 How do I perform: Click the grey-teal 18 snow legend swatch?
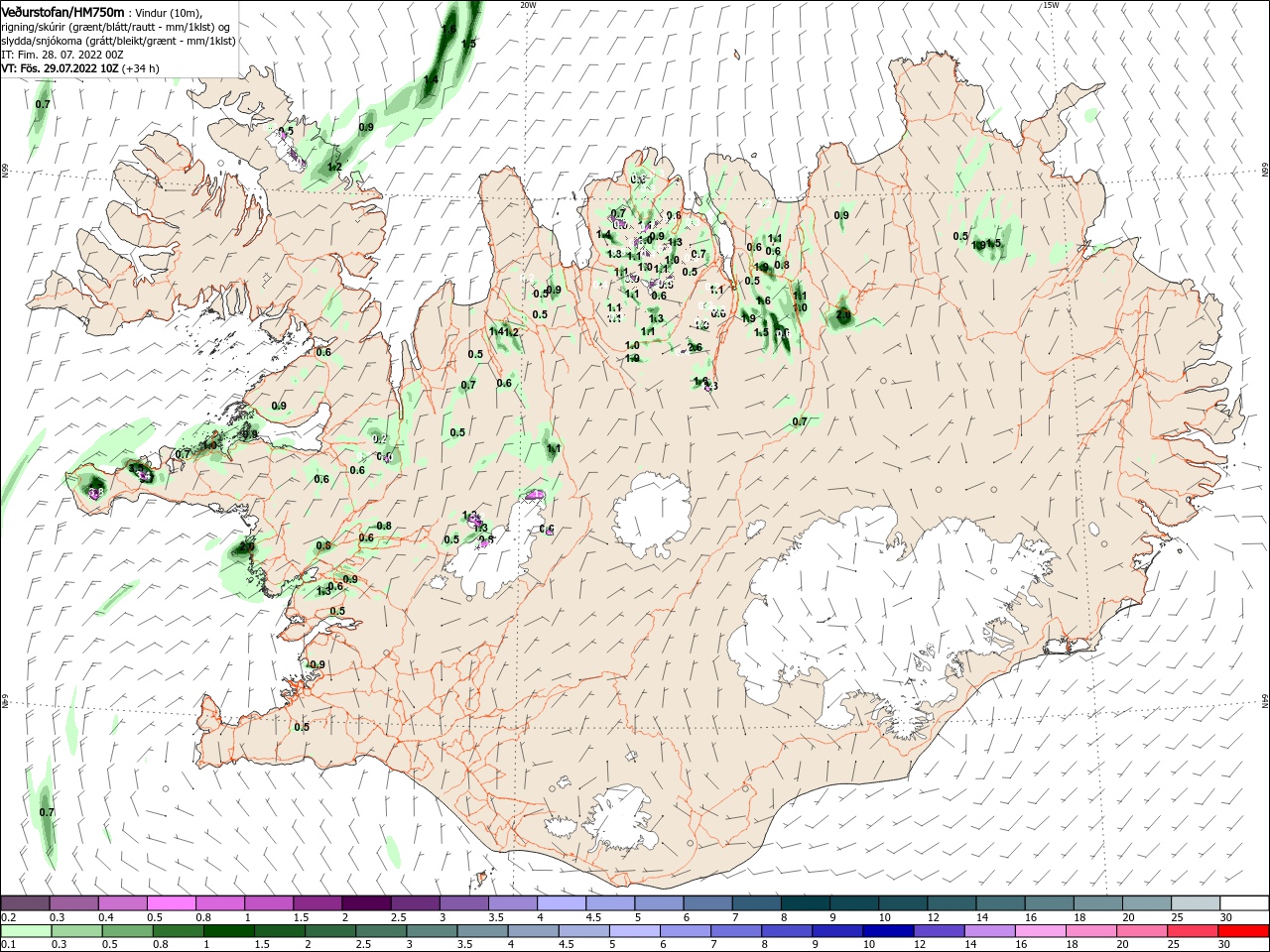point(1098,903)
